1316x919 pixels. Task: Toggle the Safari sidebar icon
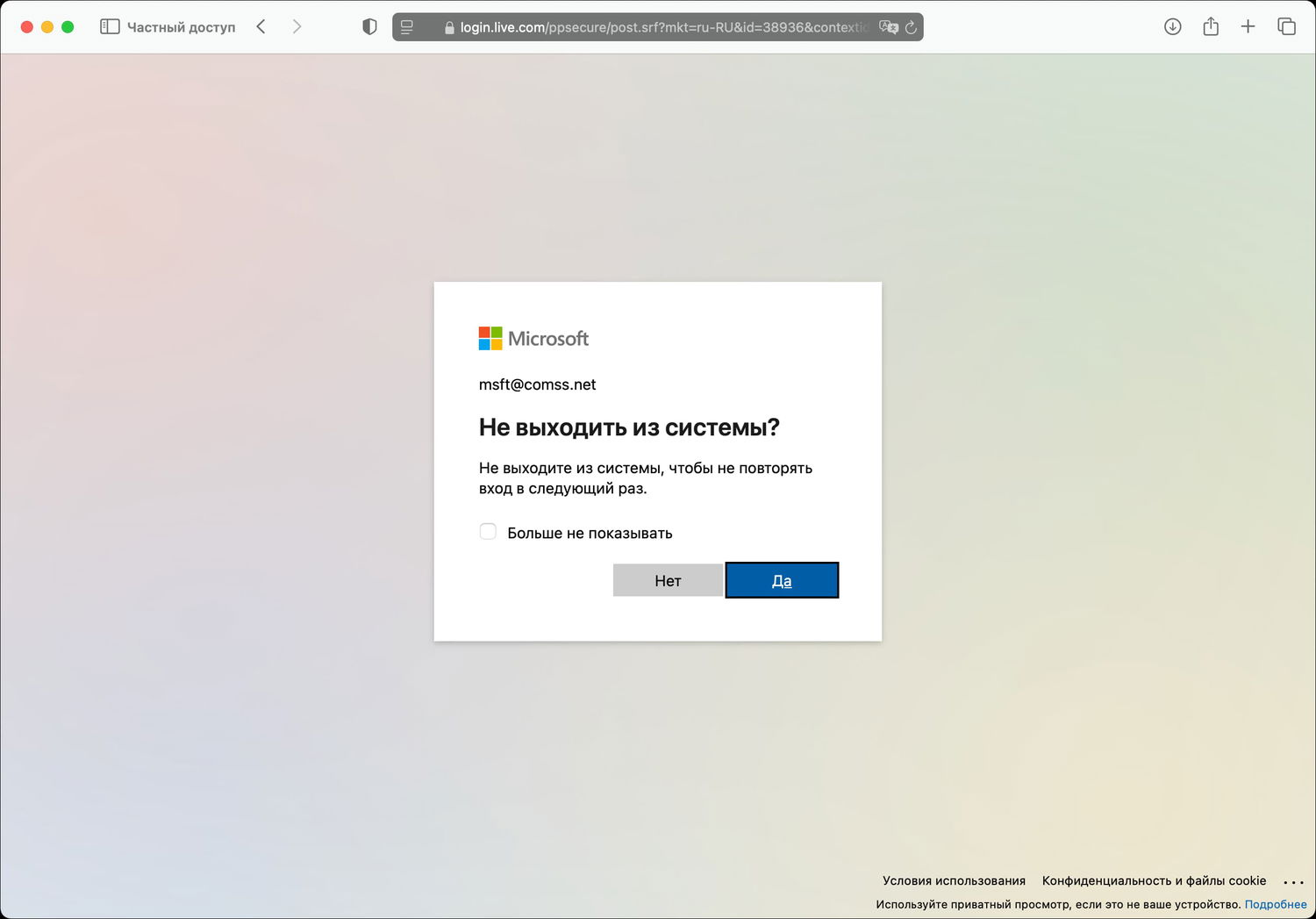[x=110, y=27]
